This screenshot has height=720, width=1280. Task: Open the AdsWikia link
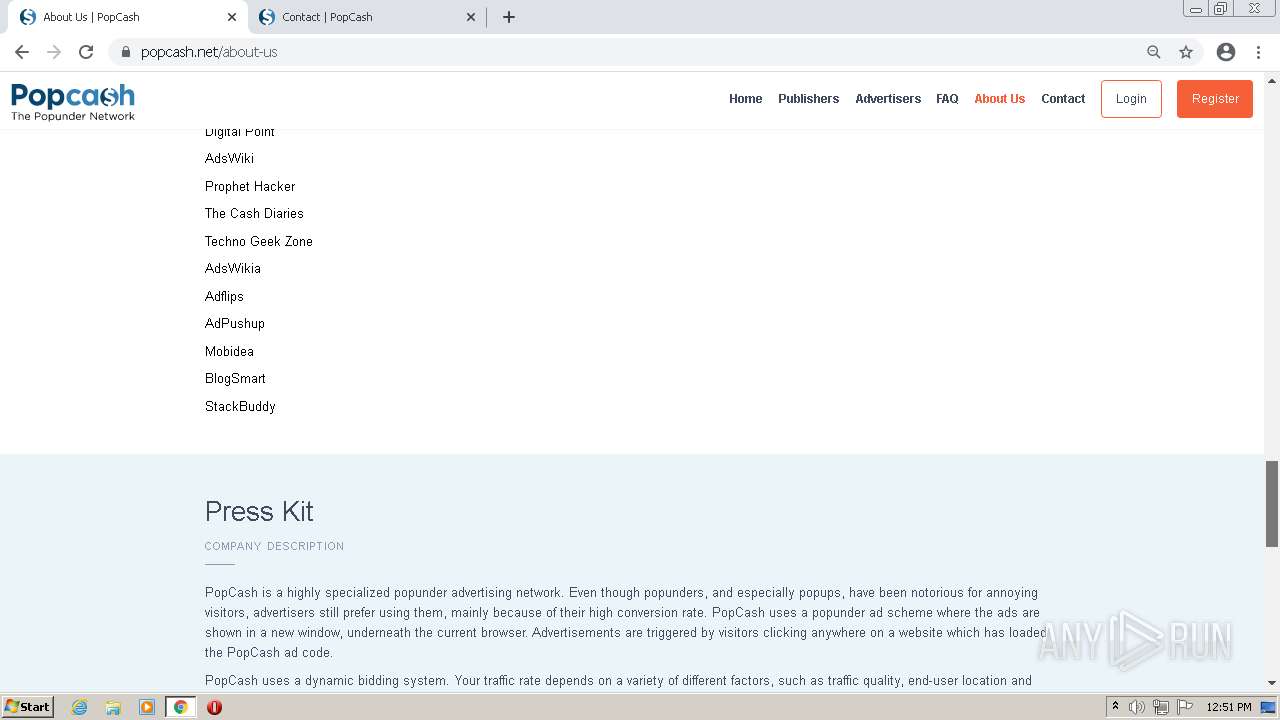(233, 268)
